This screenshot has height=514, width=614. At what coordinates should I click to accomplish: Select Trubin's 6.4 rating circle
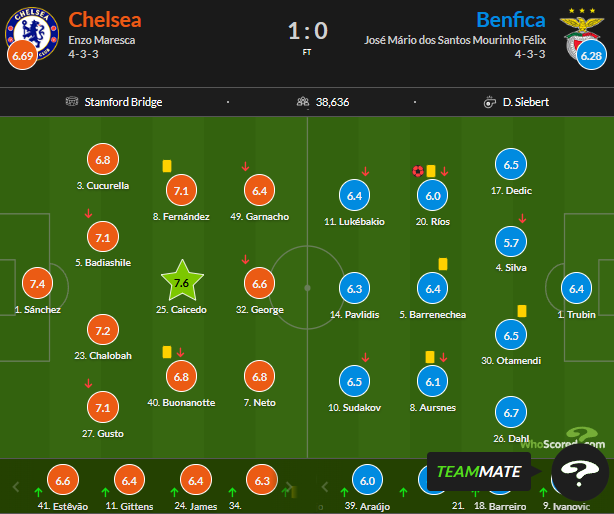coord(576,289)
